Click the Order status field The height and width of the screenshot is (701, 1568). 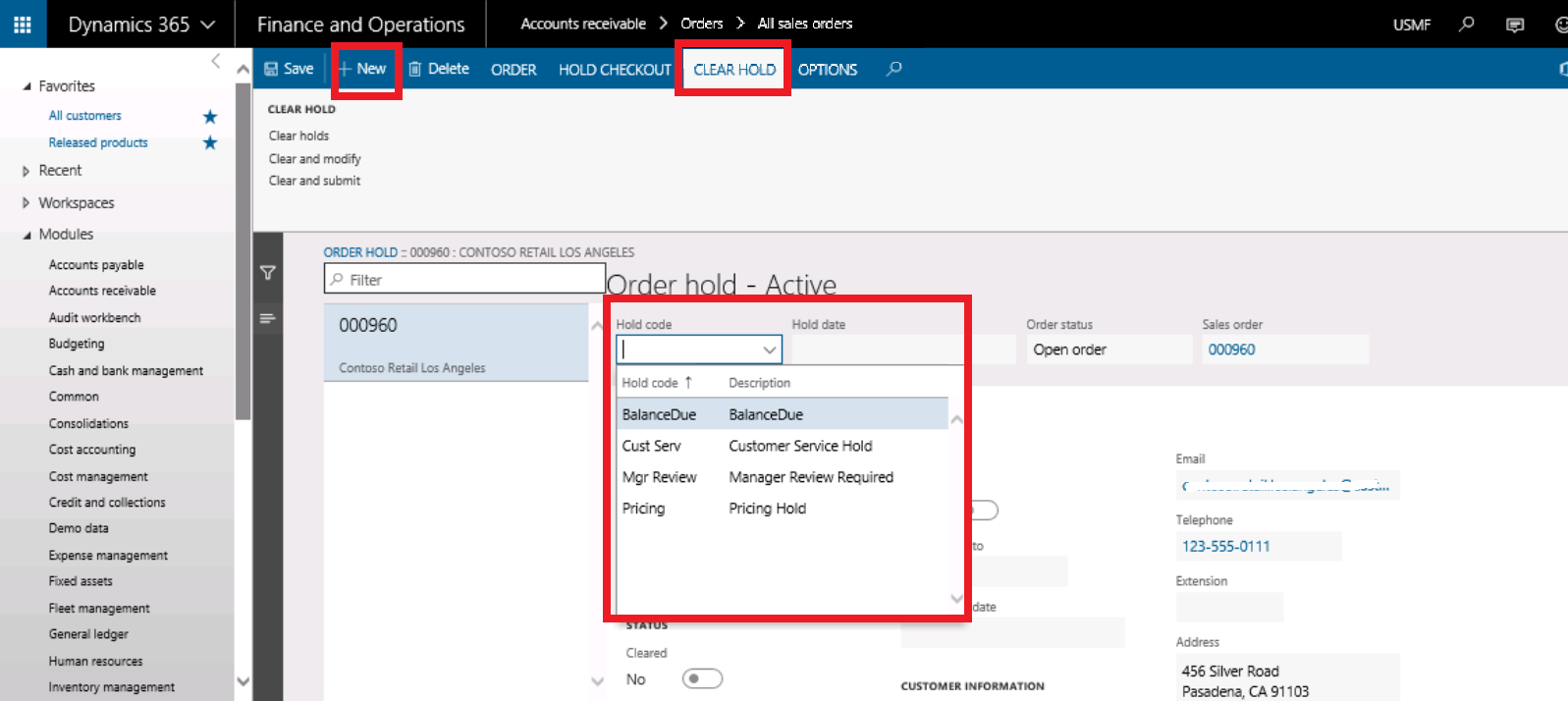(x=1109, y=350)
